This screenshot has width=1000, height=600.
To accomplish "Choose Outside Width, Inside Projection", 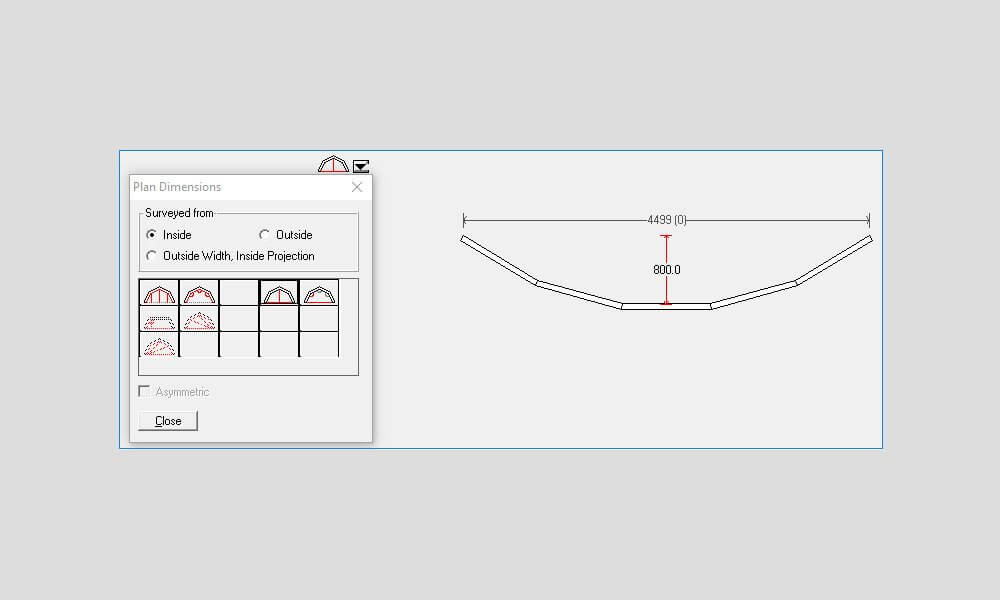I will (152, 256).
